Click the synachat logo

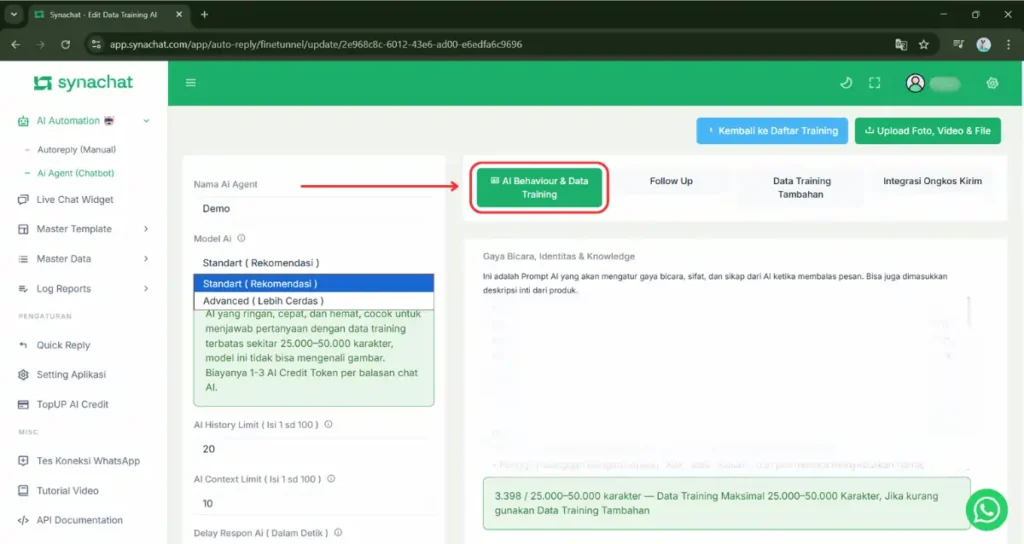tap(83, 82)
